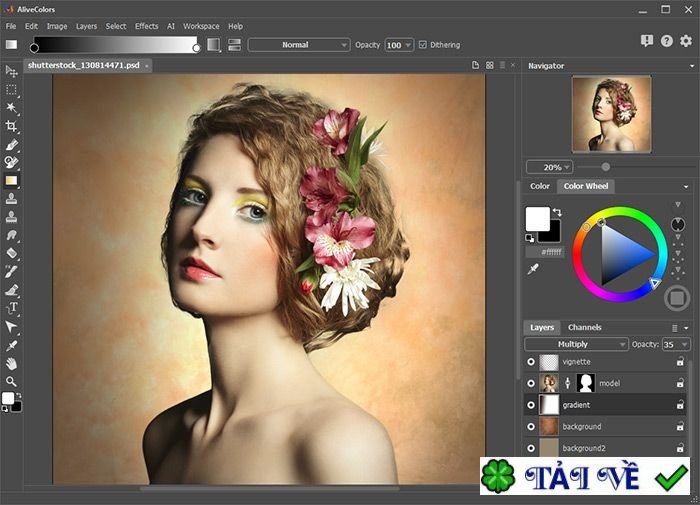This screenshot has height=505, width=700.
Task: Swap foreground and background colors arrow
Action: click(x=557, y=213)
